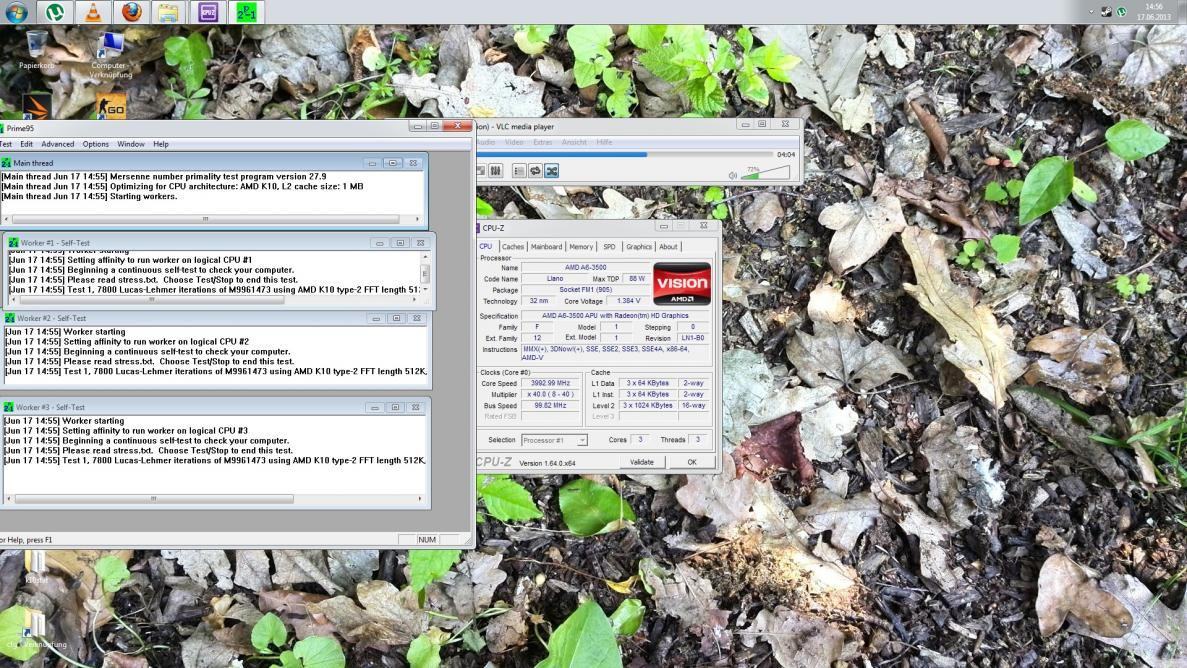Open Computer Verknüpfung desktop shortcut
This screenshot has width=1187, height=668.
(110, 55)
